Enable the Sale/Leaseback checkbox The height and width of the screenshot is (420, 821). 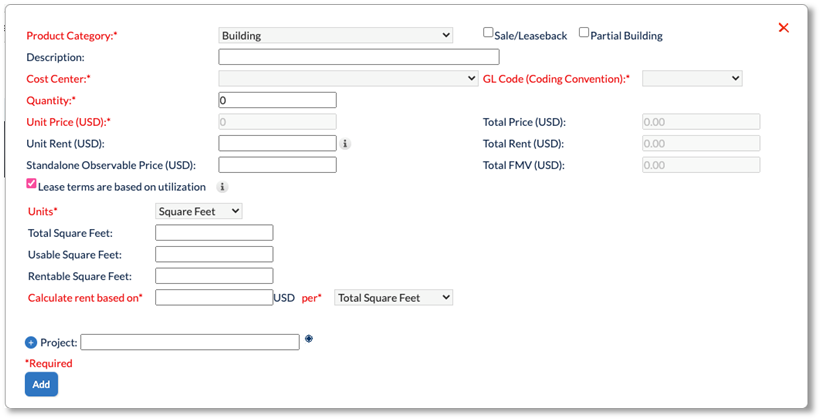(488, 32)
